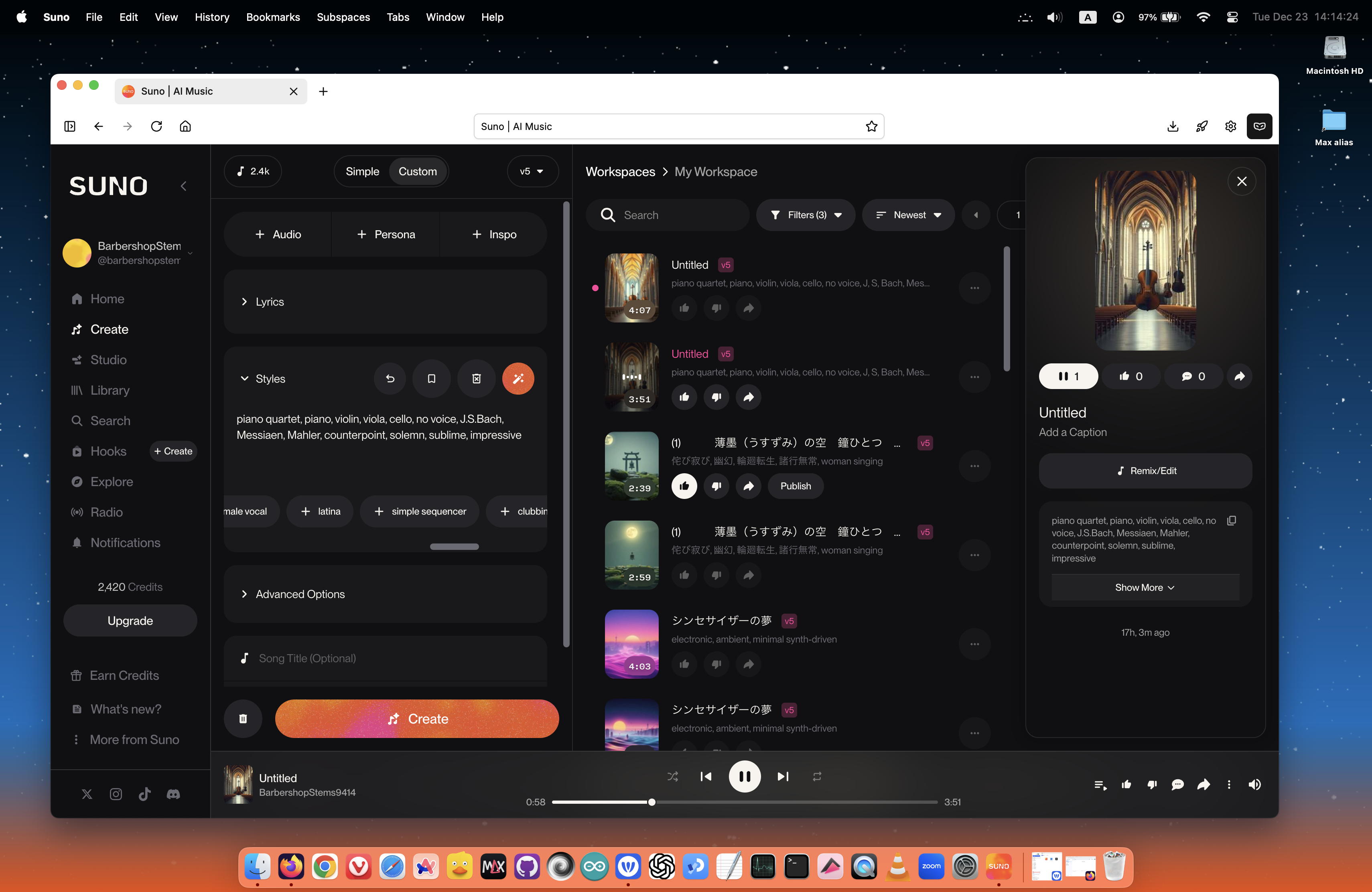Viewport: 1372px width, 892px height.
Task: Toggle repeat in the player bar
Action: (x=817, y=776)
